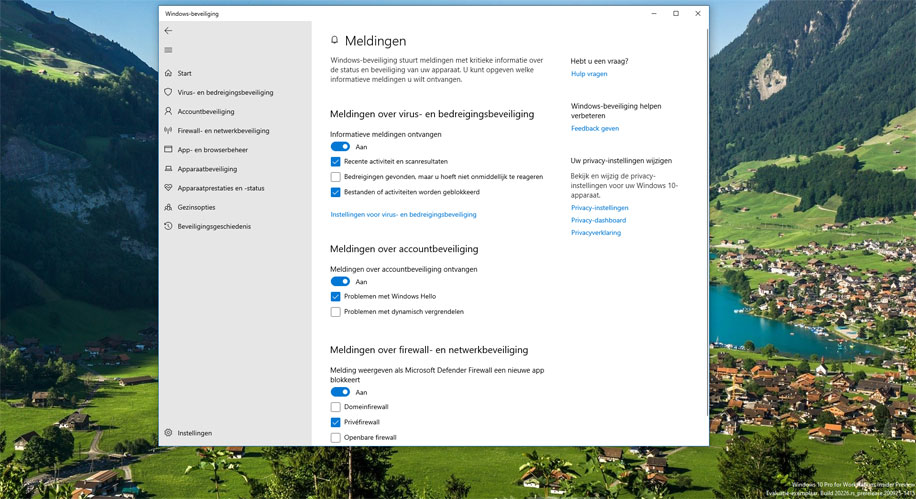Click the Gezinsopties family icon
The height and width of the screenshot is (499, 916).
coord(168,207)
